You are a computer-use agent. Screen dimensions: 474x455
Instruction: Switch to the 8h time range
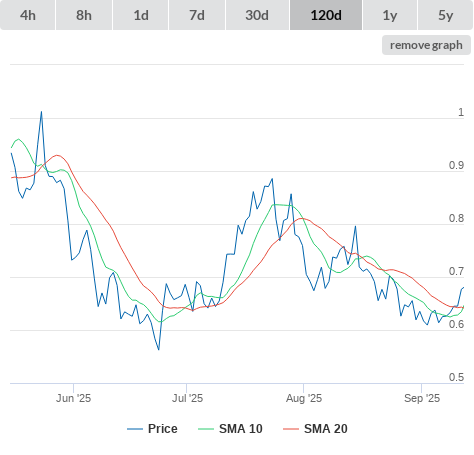point(84,15)
